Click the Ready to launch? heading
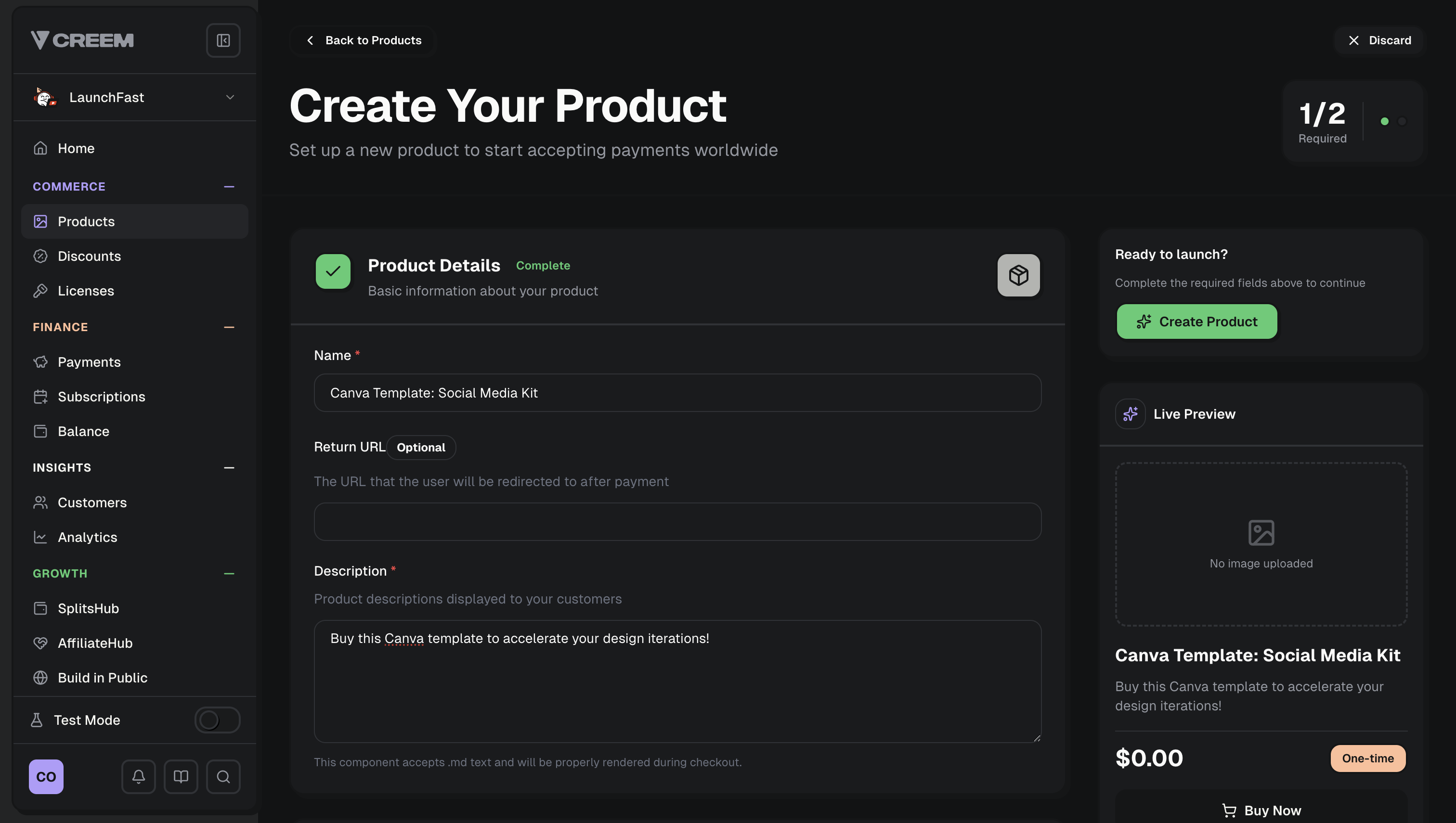 coord(1171,255)
